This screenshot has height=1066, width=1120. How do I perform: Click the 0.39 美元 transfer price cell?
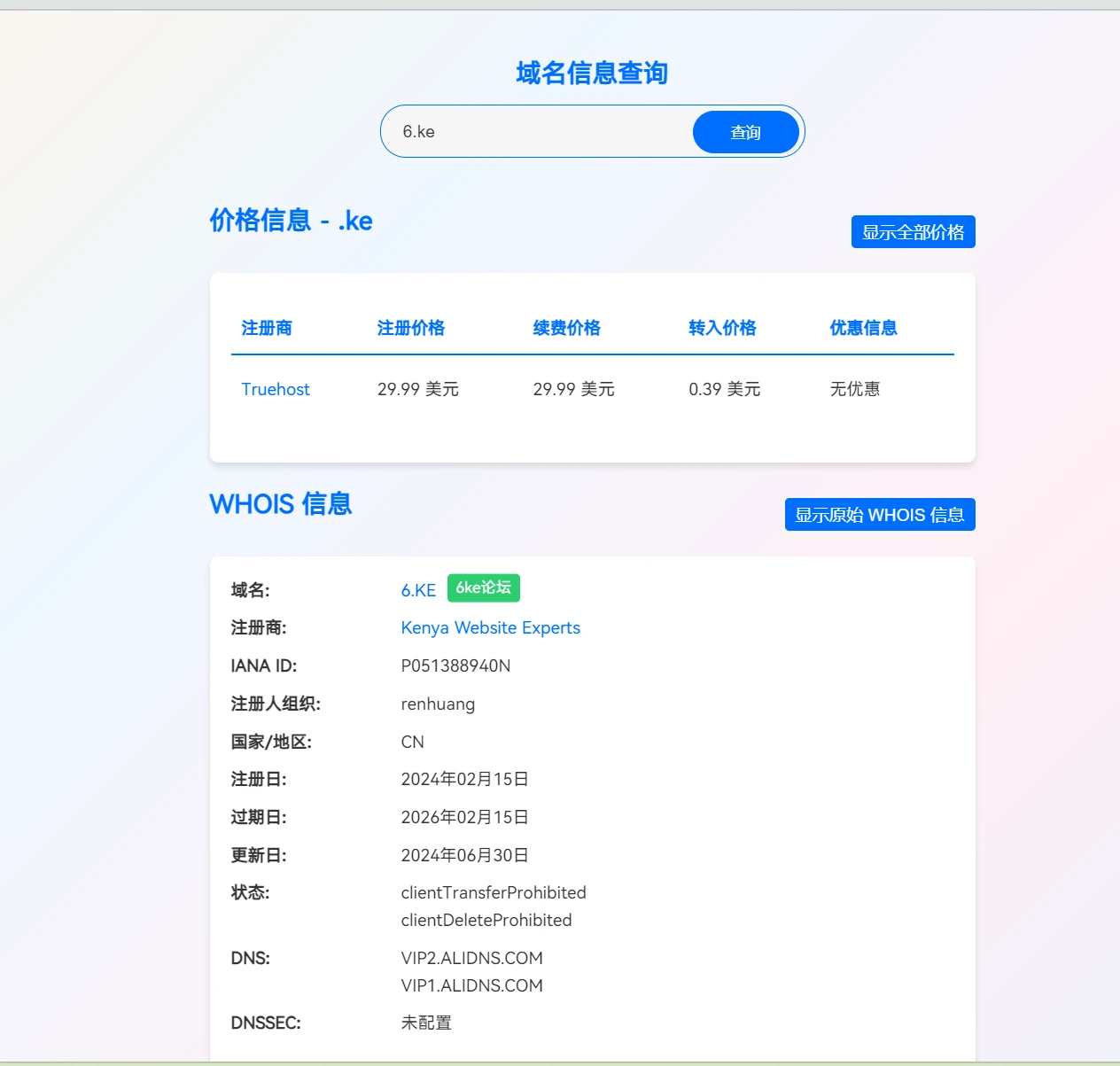click(x=724, y=389)
